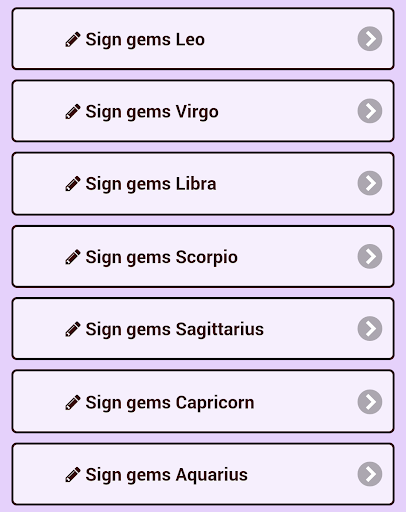Image resolution: width=406 pixels, height=512 pixels.
Task: Open the Sign gems Leo item
Action: (203, 39)
